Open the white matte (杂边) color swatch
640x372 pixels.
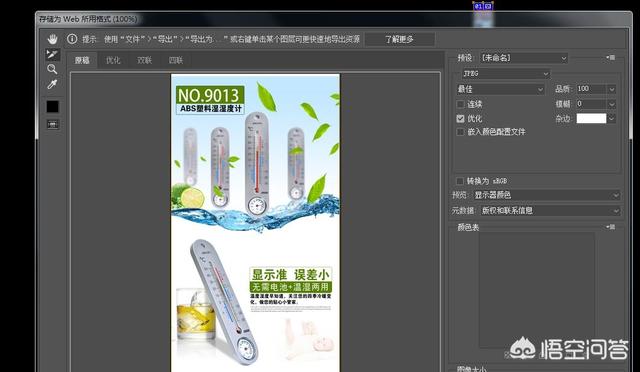591,118
